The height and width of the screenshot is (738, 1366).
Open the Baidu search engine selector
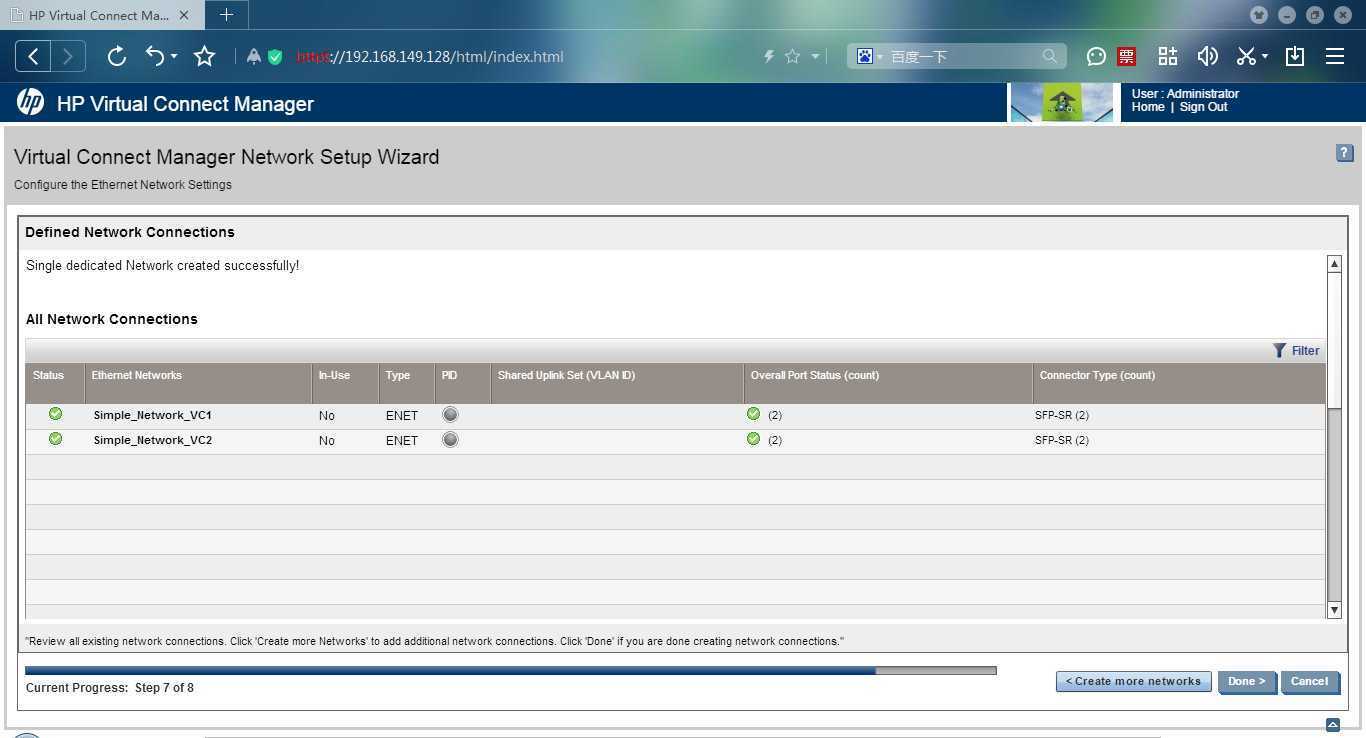(869, 57)
